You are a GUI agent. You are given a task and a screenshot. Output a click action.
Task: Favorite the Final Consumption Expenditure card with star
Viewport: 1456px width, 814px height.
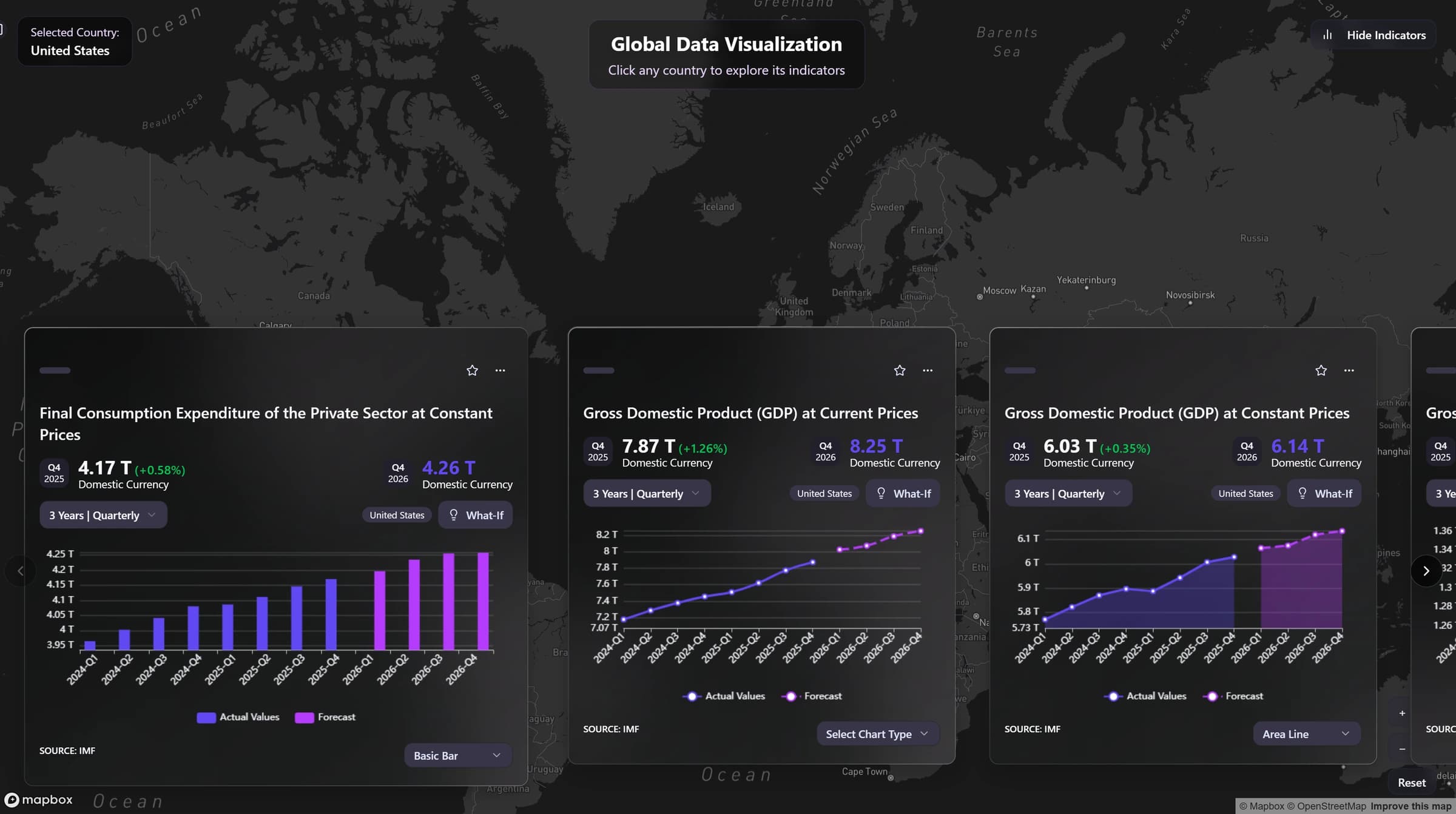pos(472,370)
